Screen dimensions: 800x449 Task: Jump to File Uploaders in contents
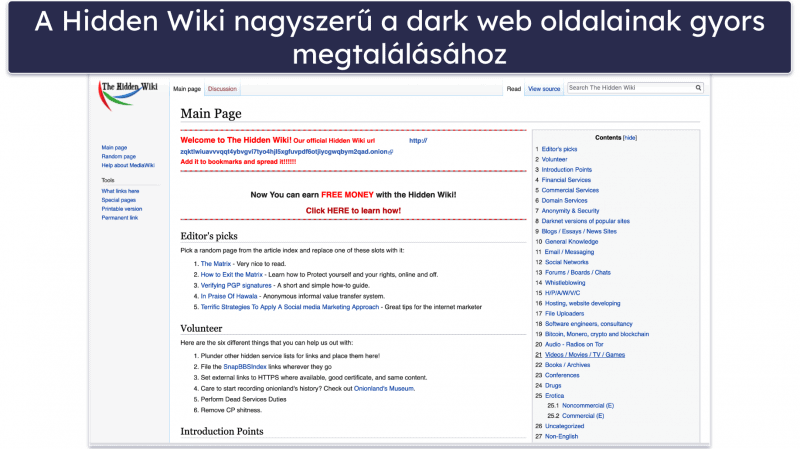[x=564, y=314]
